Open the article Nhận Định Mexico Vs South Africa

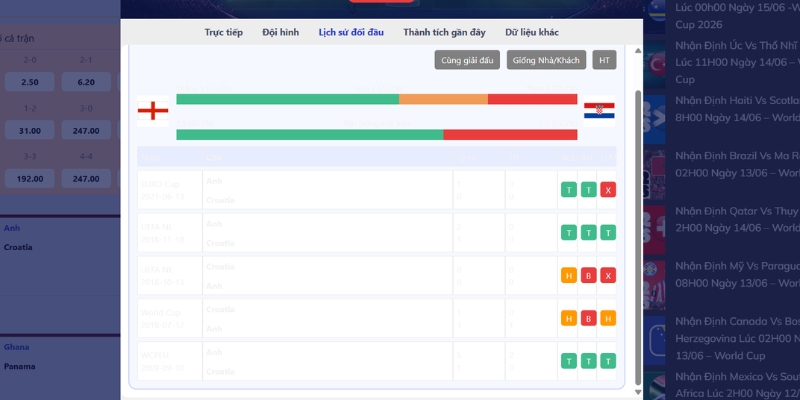[737, 385]
